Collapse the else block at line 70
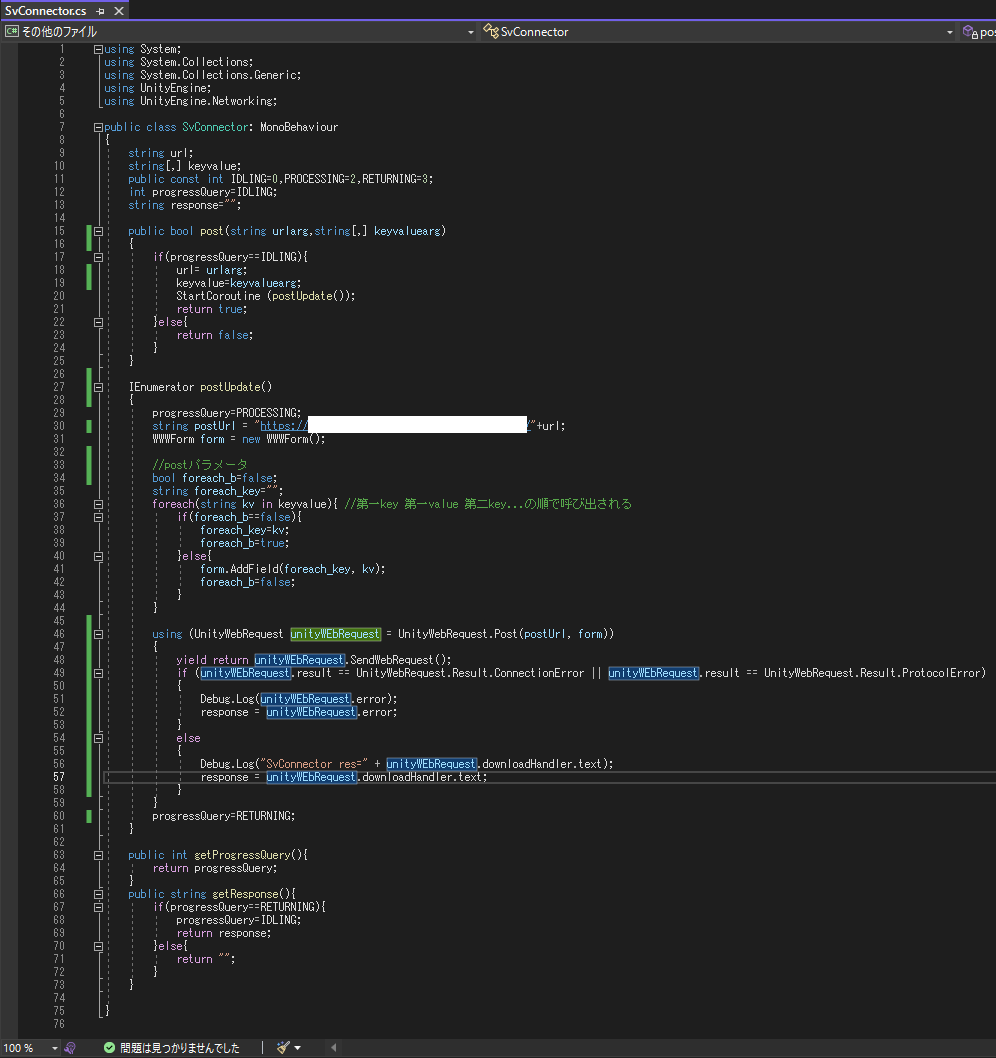 point(99,946)
